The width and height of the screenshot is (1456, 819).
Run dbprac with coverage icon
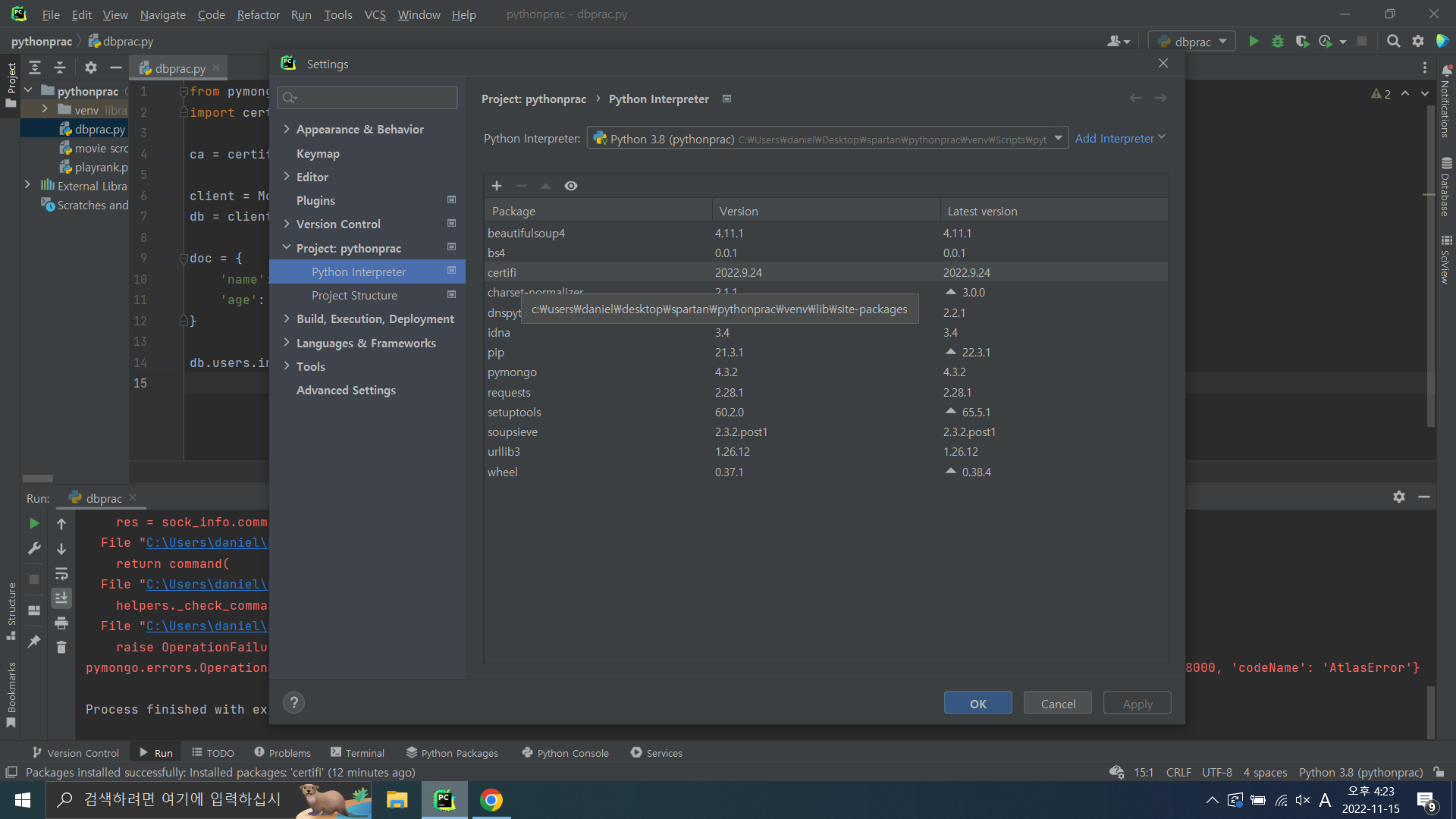[x=1302, y=42]
